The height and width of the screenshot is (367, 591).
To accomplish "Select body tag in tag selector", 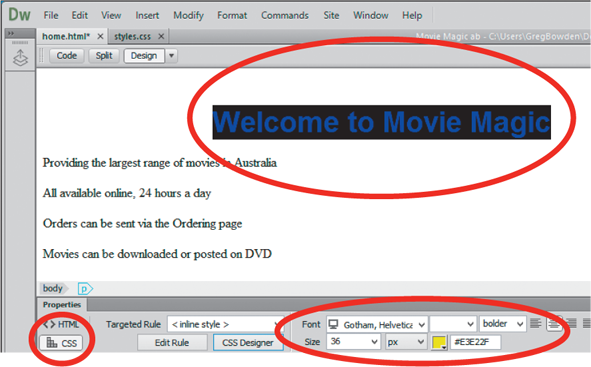I will coord(53,288).
